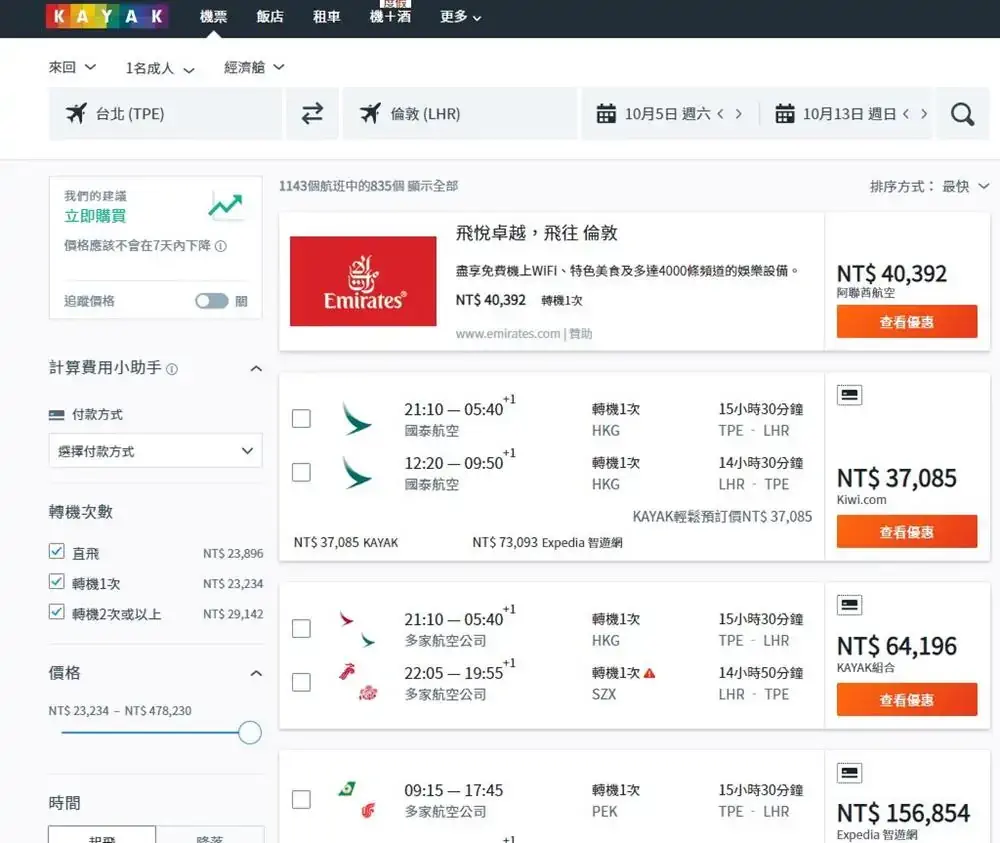
Task: Collapse the 計算費用小助手 section
Action: (256, 369)
